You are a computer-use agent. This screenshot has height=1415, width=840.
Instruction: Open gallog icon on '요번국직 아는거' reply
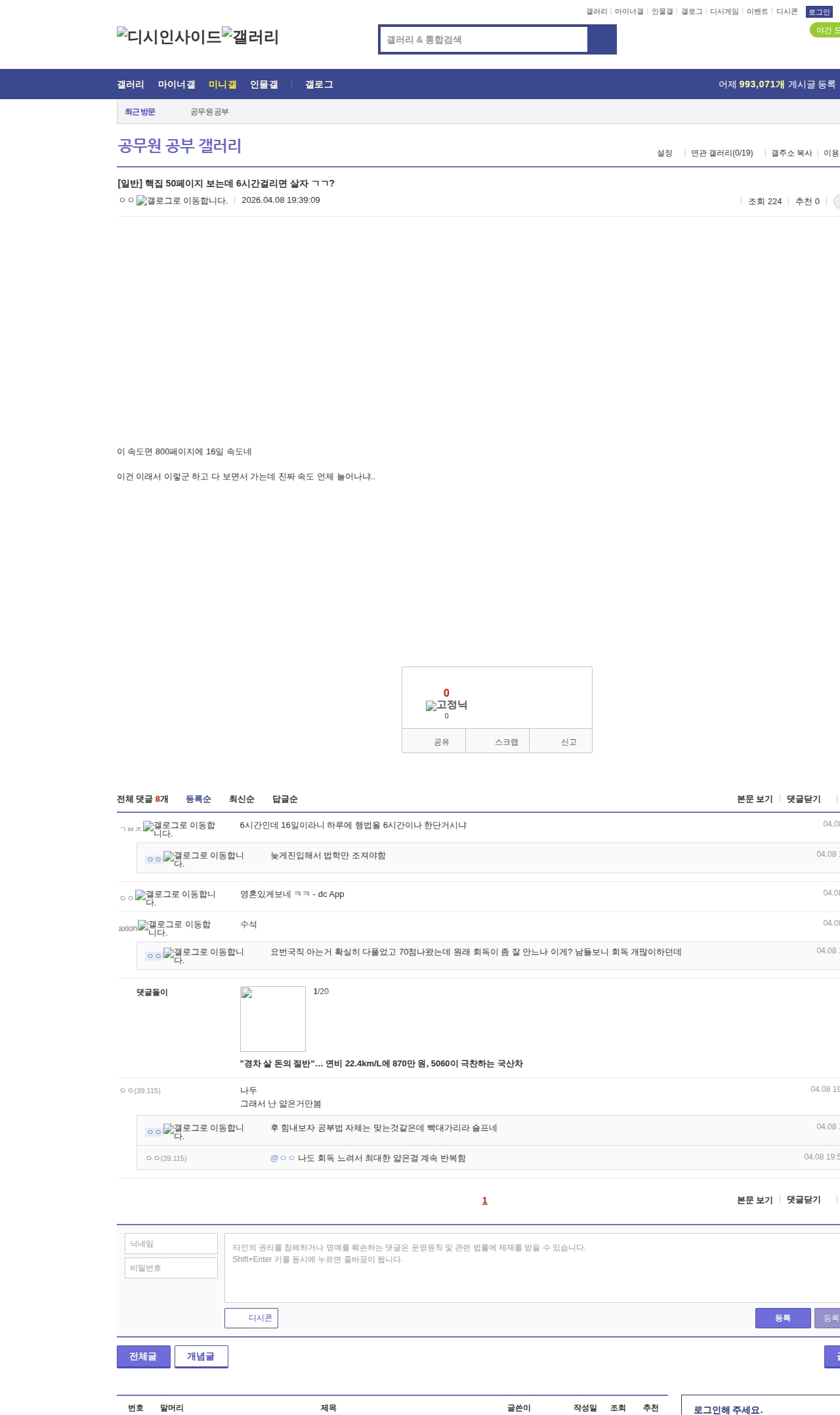[203, 955]
